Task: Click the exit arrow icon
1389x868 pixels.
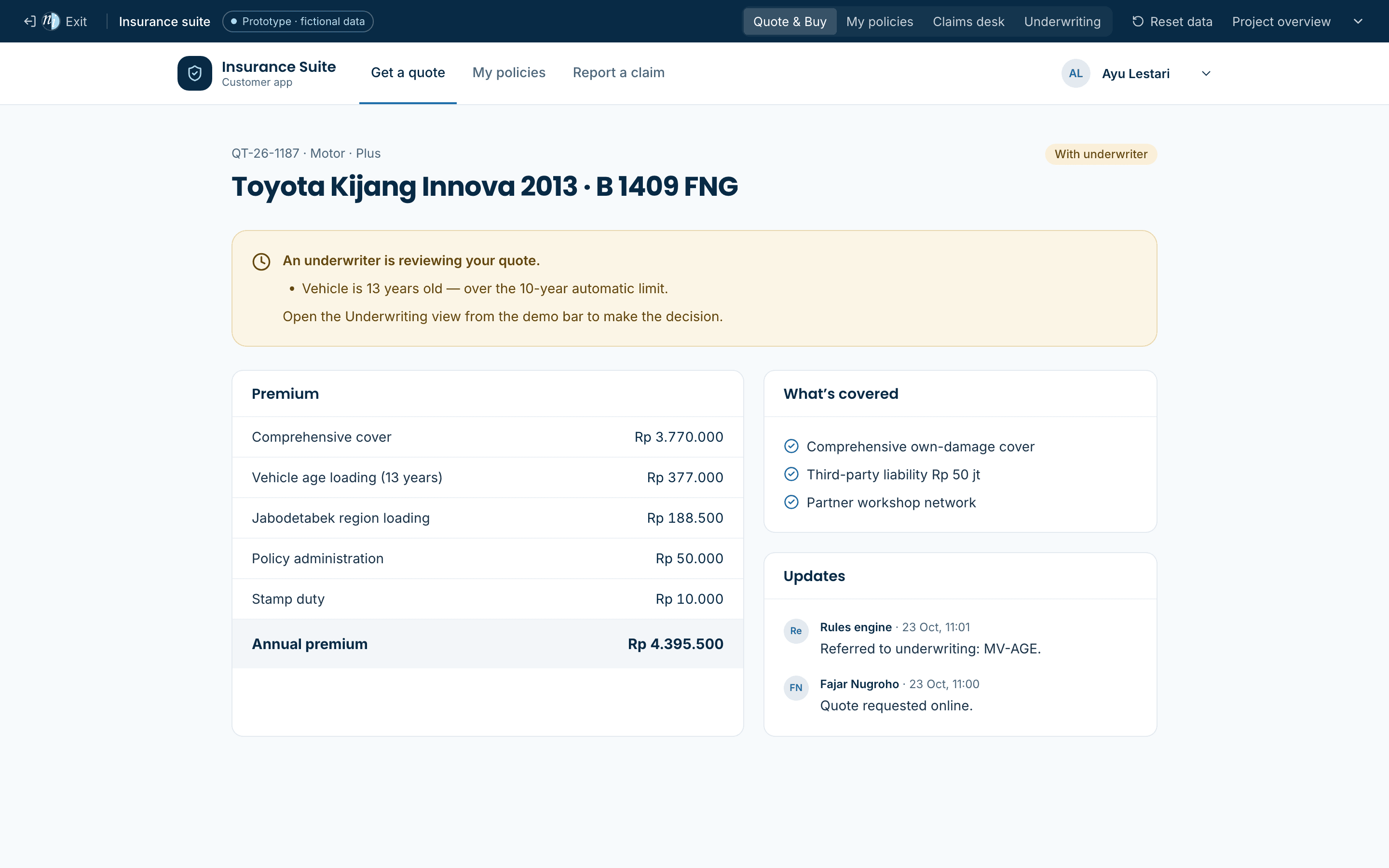Action: (x=30, y=21)
